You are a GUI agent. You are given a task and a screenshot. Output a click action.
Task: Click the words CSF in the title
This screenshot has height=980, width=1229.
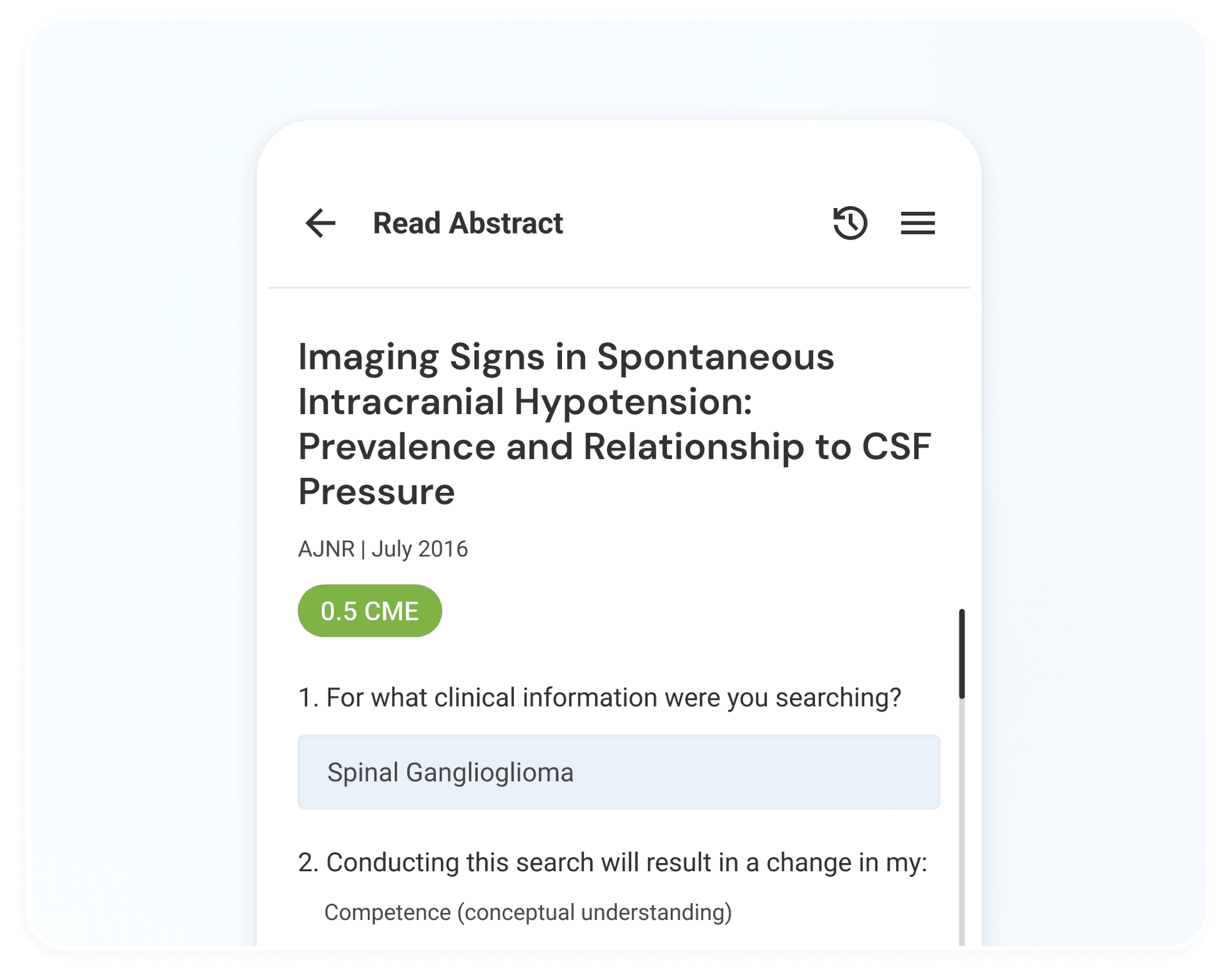pyautogui.click(x=896, y=447)
